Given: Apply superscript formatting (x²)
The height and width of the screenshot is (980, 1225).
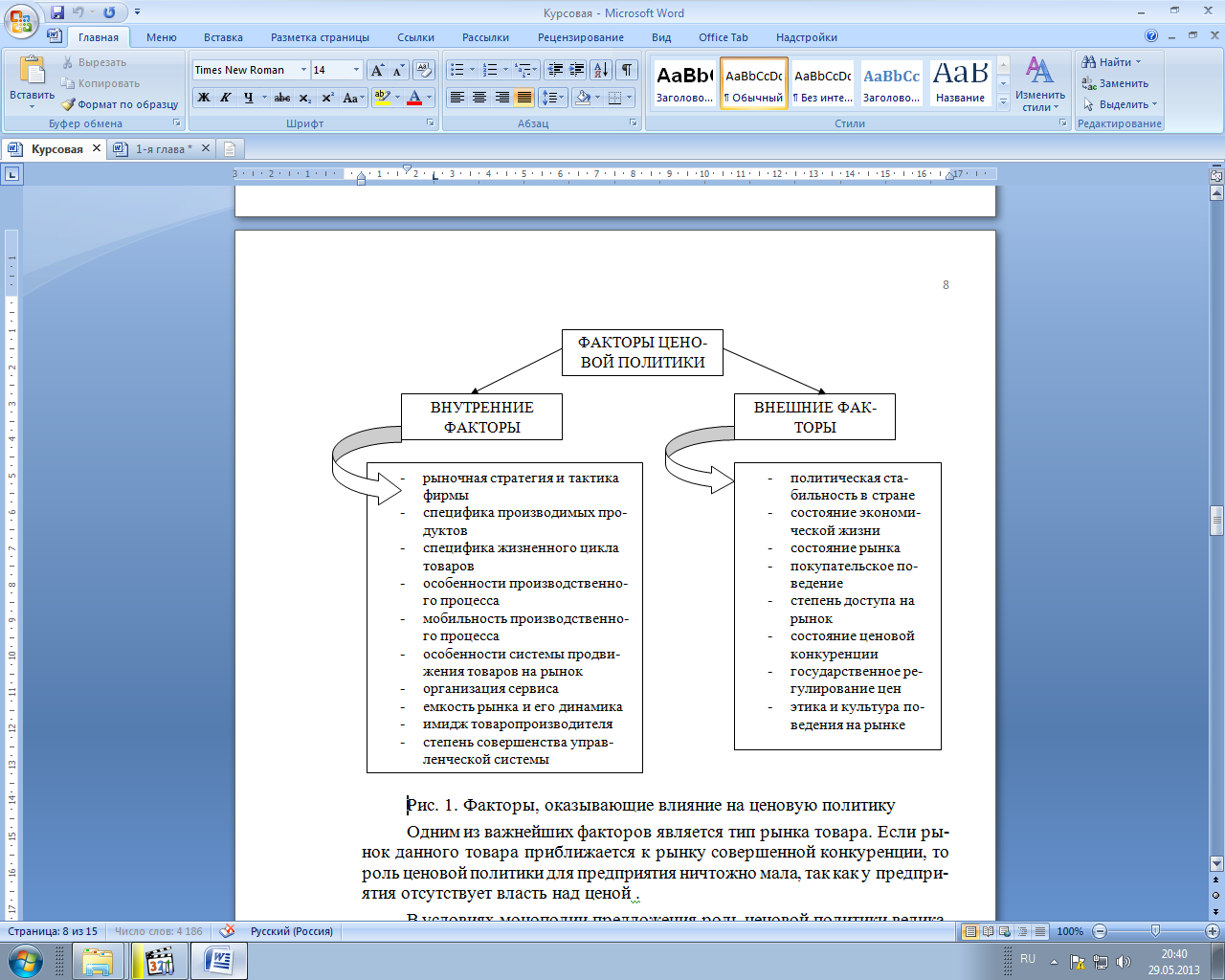Looking at the screenshot, I should coord(327,98).
